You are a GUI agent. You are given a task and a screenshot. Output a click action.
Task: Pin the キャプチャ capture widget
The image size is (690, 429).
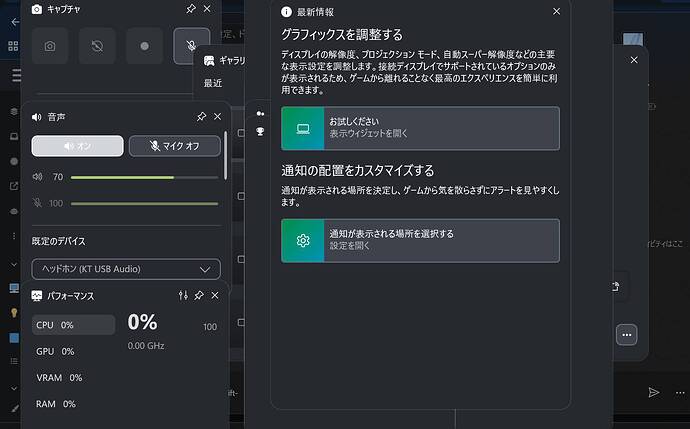point(191,9)
